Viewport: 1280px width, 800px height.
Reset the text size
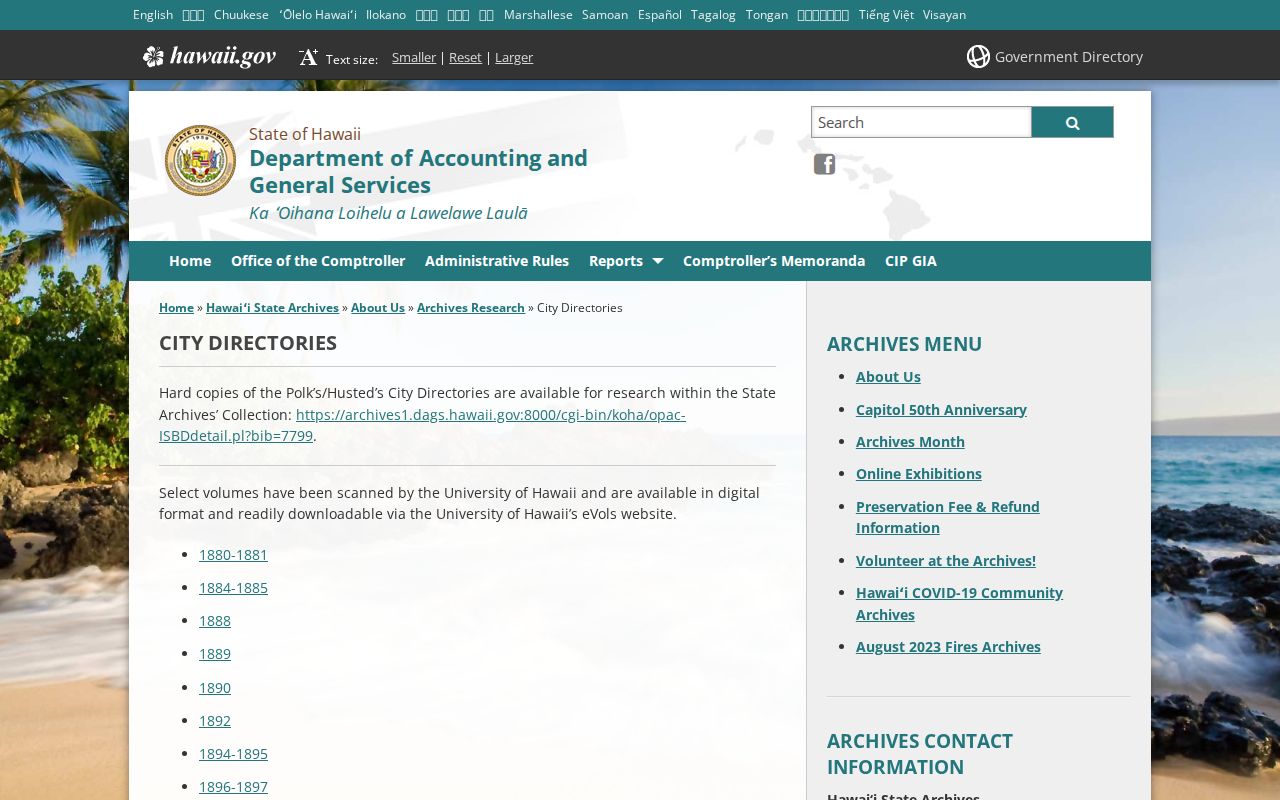click(x=465, y=58)
